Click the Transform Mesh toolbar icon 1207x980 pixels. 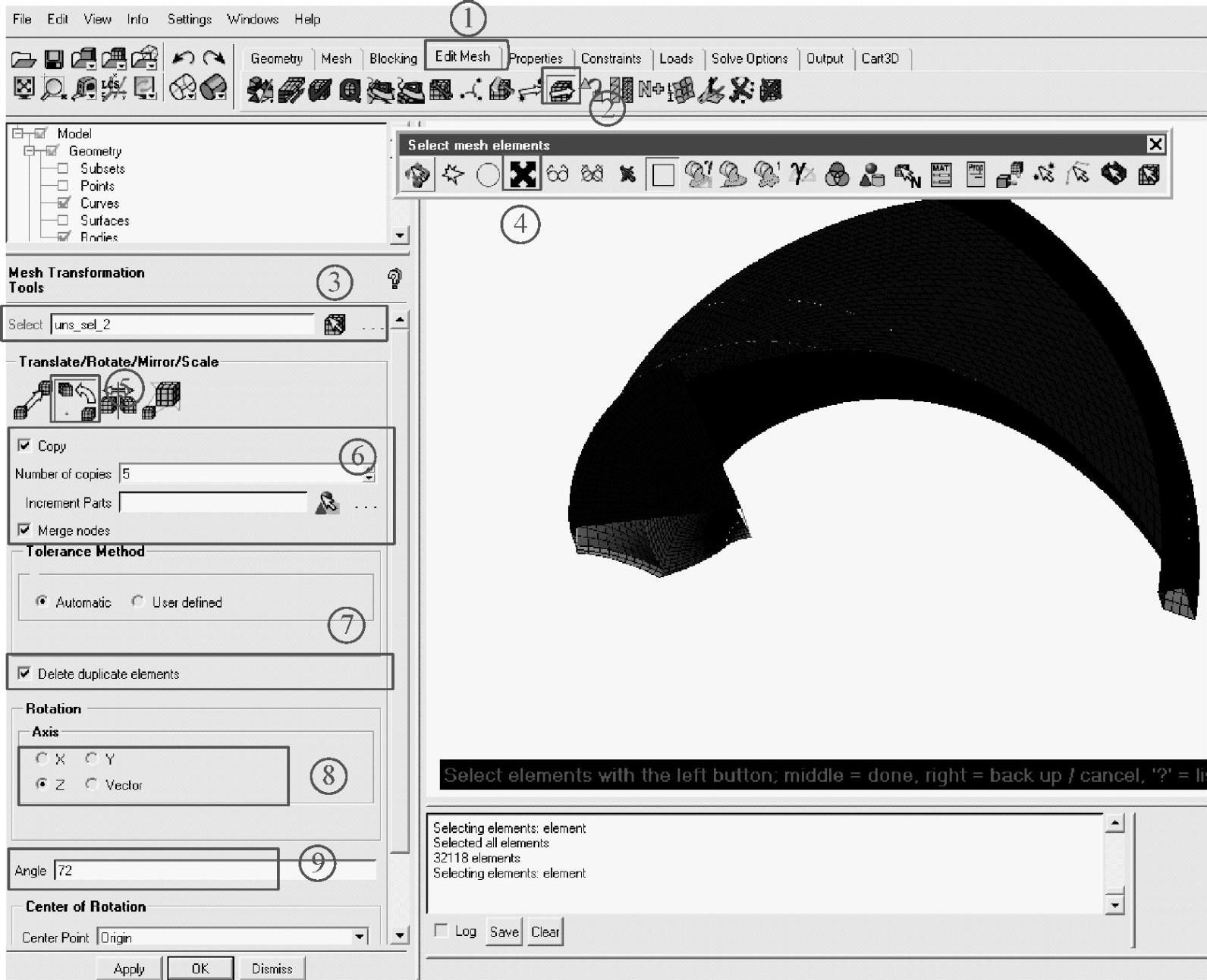(561, 90)
